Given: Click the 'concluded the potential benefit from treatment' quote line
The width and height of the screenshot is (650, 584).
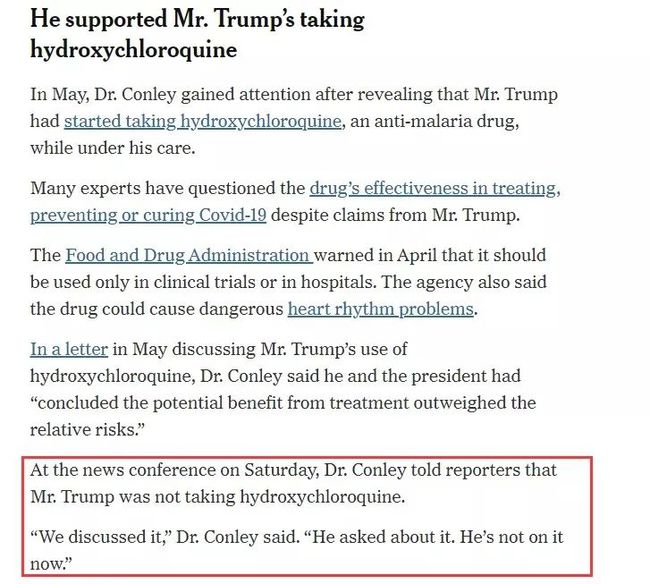Looking at the screenshot, I should point(283,403).
